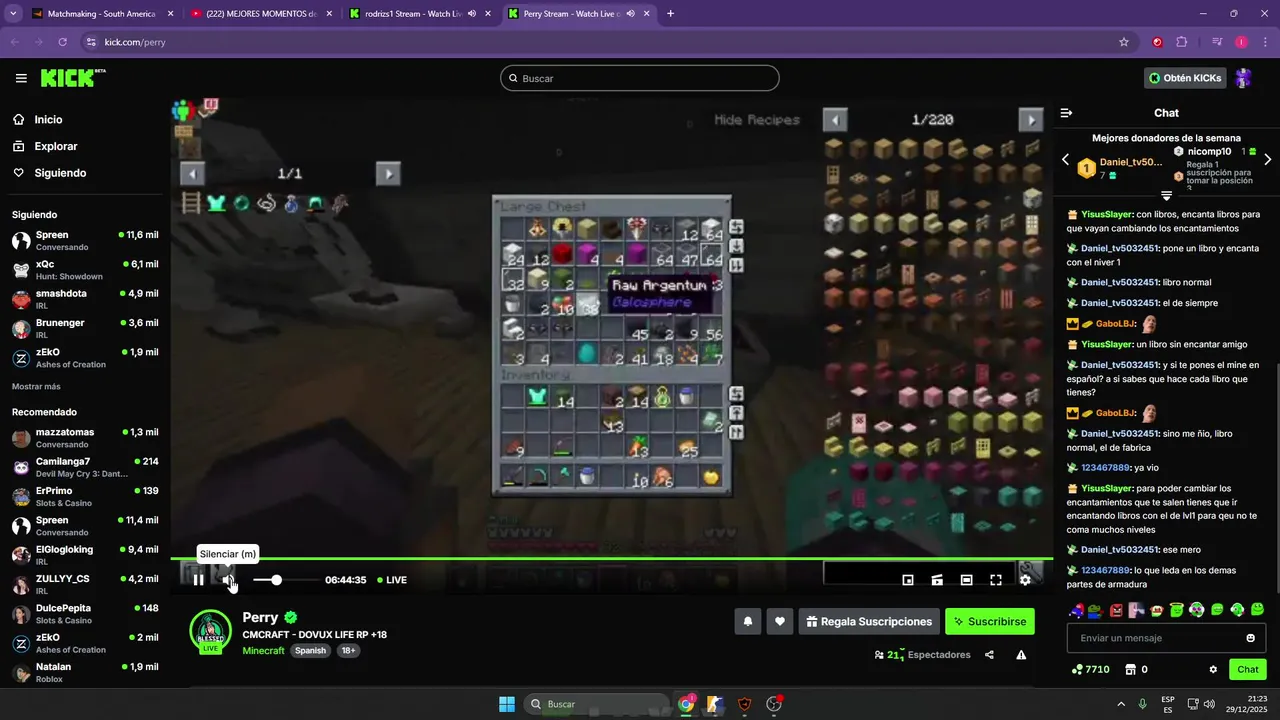The width and height of the screenshot is (1280, 720).
Task: Focus the Kick Buscar search field
Action: click(x=640, y=78)
